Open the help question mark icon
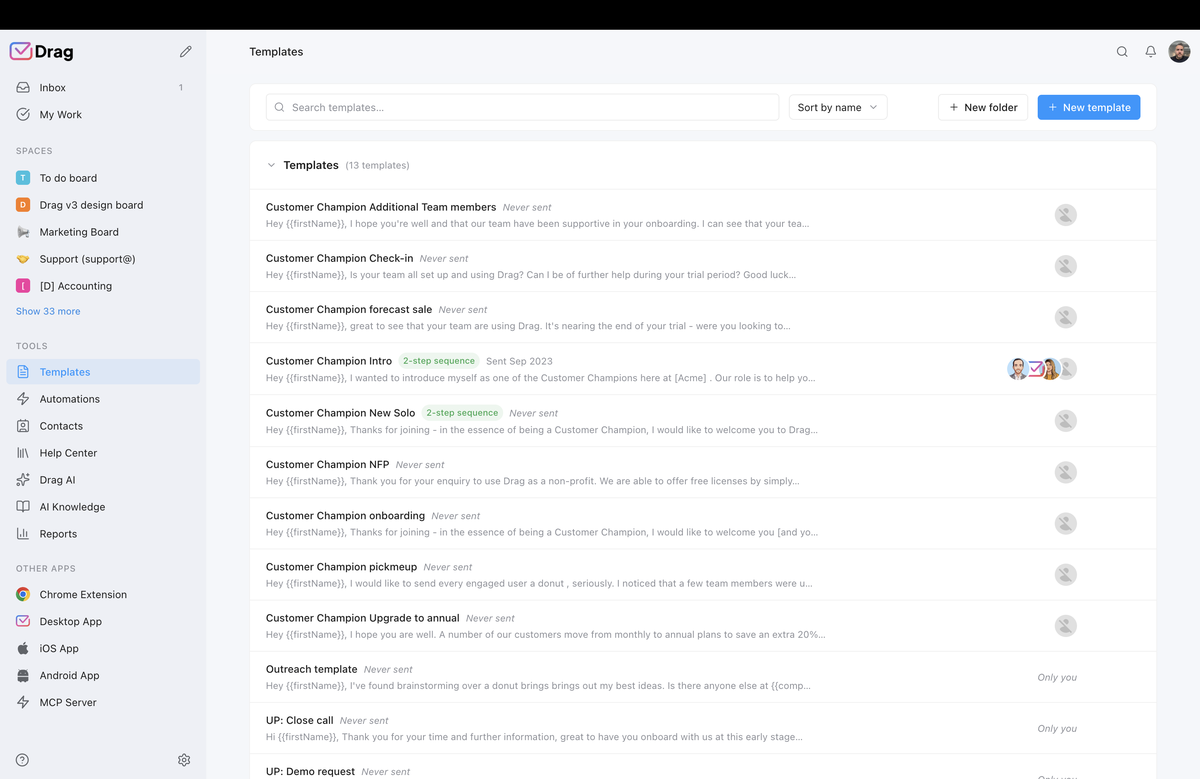The image size is (1200, 779). 22,760
